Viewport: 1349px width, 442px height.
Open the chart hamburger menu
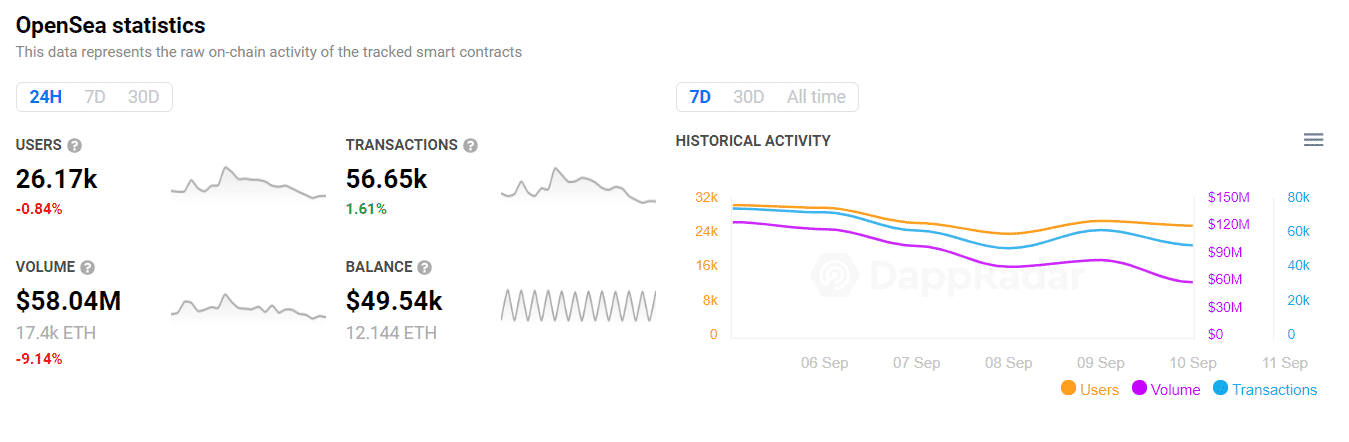(1314, 140)
